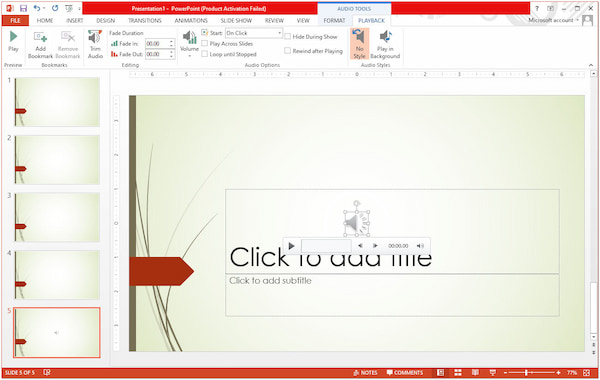Select slide 3 thumbnail
Screen dimensions: 600x380
click(x=57, y=217)
